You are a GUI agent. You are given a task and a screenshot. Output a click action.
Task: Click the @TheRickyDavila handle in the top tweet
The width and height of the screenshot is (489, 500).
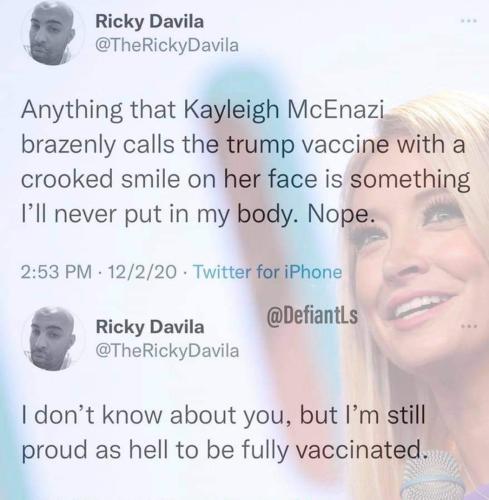point(167,45)
